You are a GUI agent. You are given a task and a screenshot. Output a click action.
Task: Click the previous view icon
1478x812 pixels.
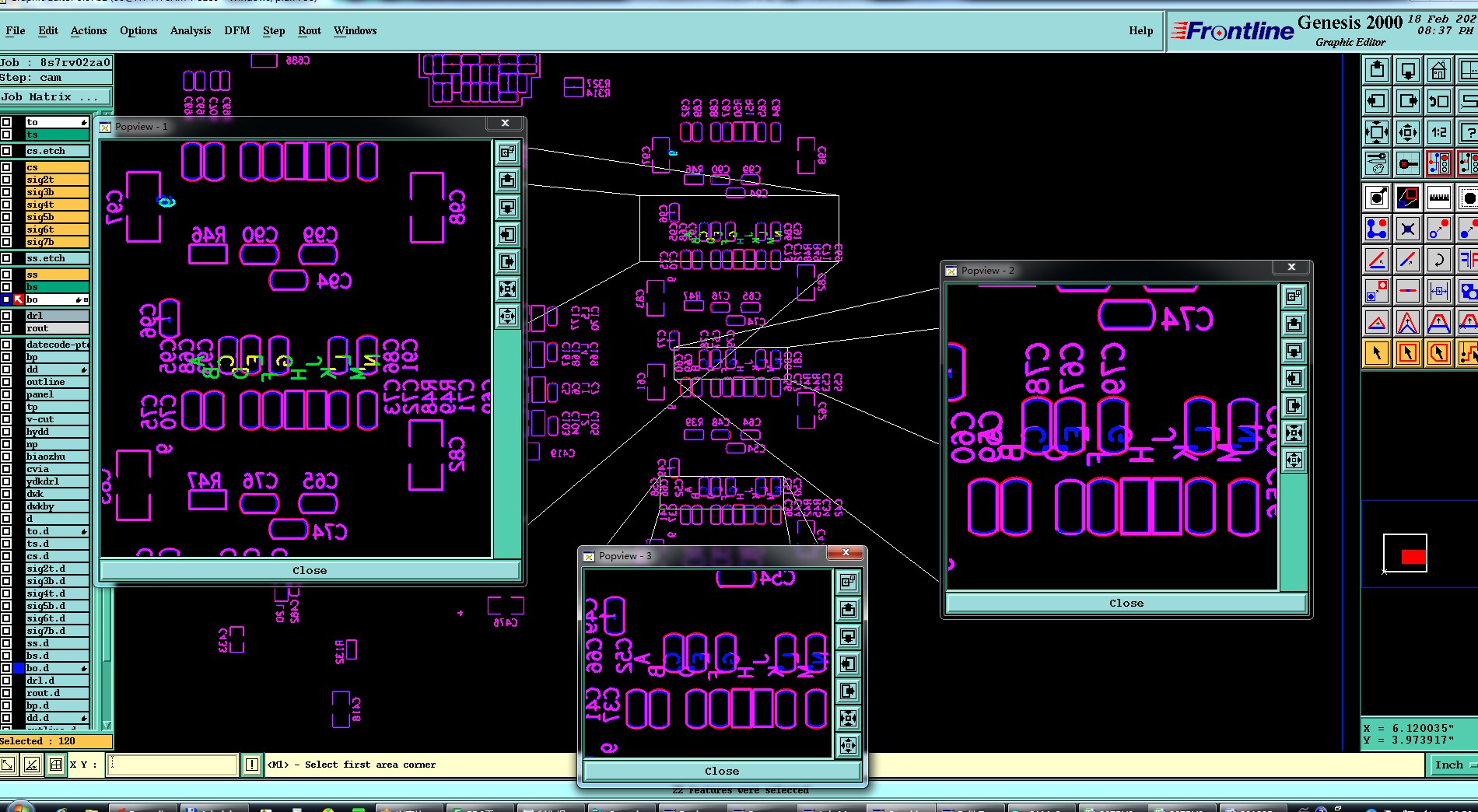click(1439, 101)
